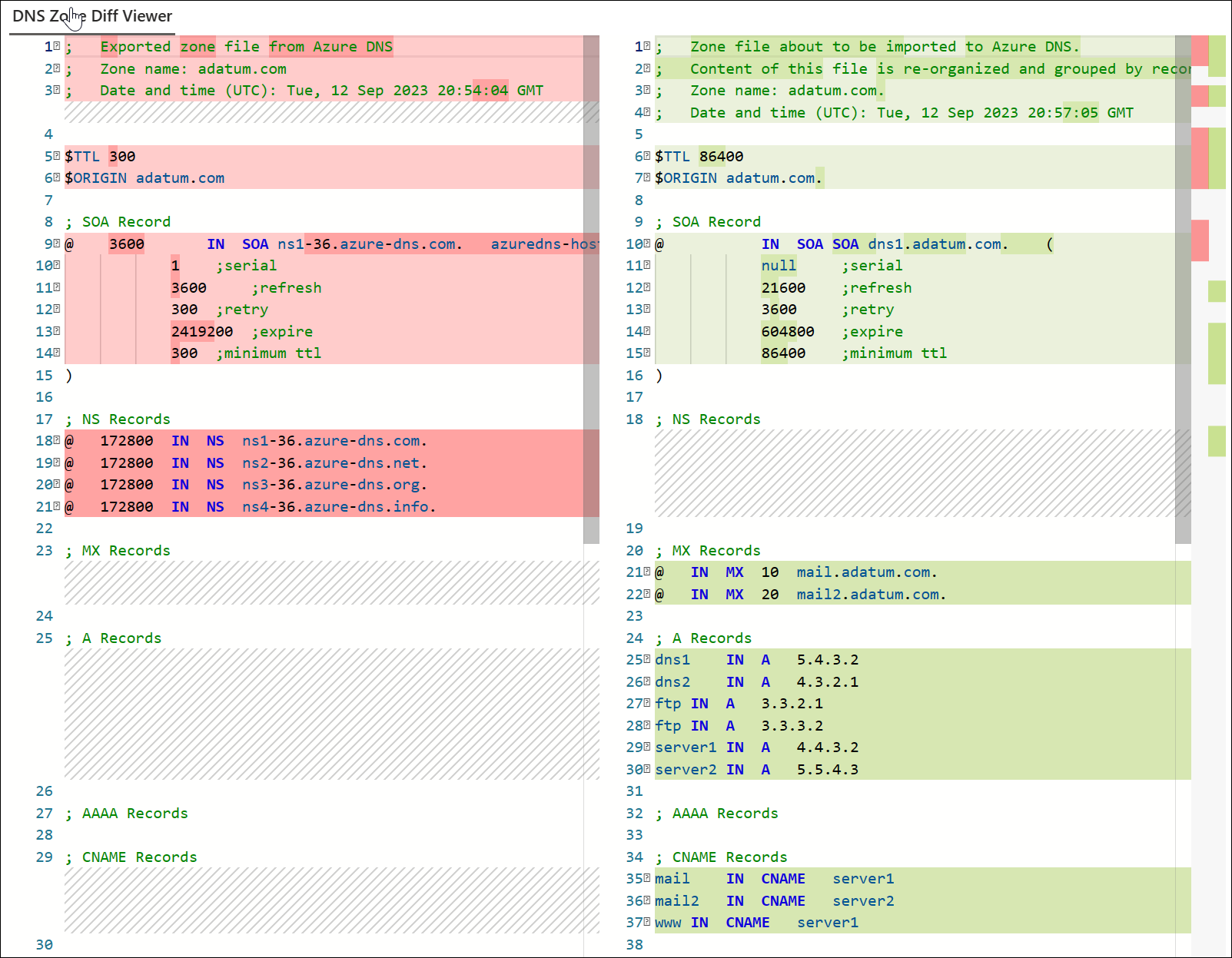
Task: Click the change marker beside right line 22
Action: 647,595
